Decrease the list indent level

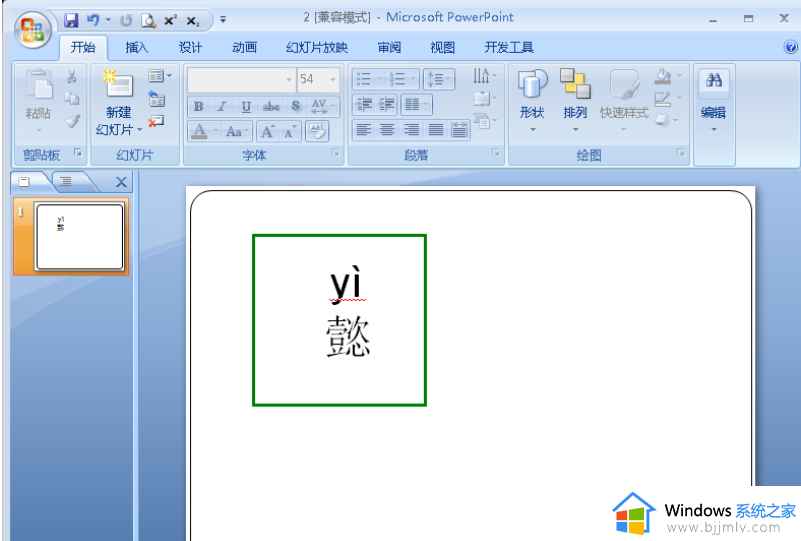(x=364, y=105)
